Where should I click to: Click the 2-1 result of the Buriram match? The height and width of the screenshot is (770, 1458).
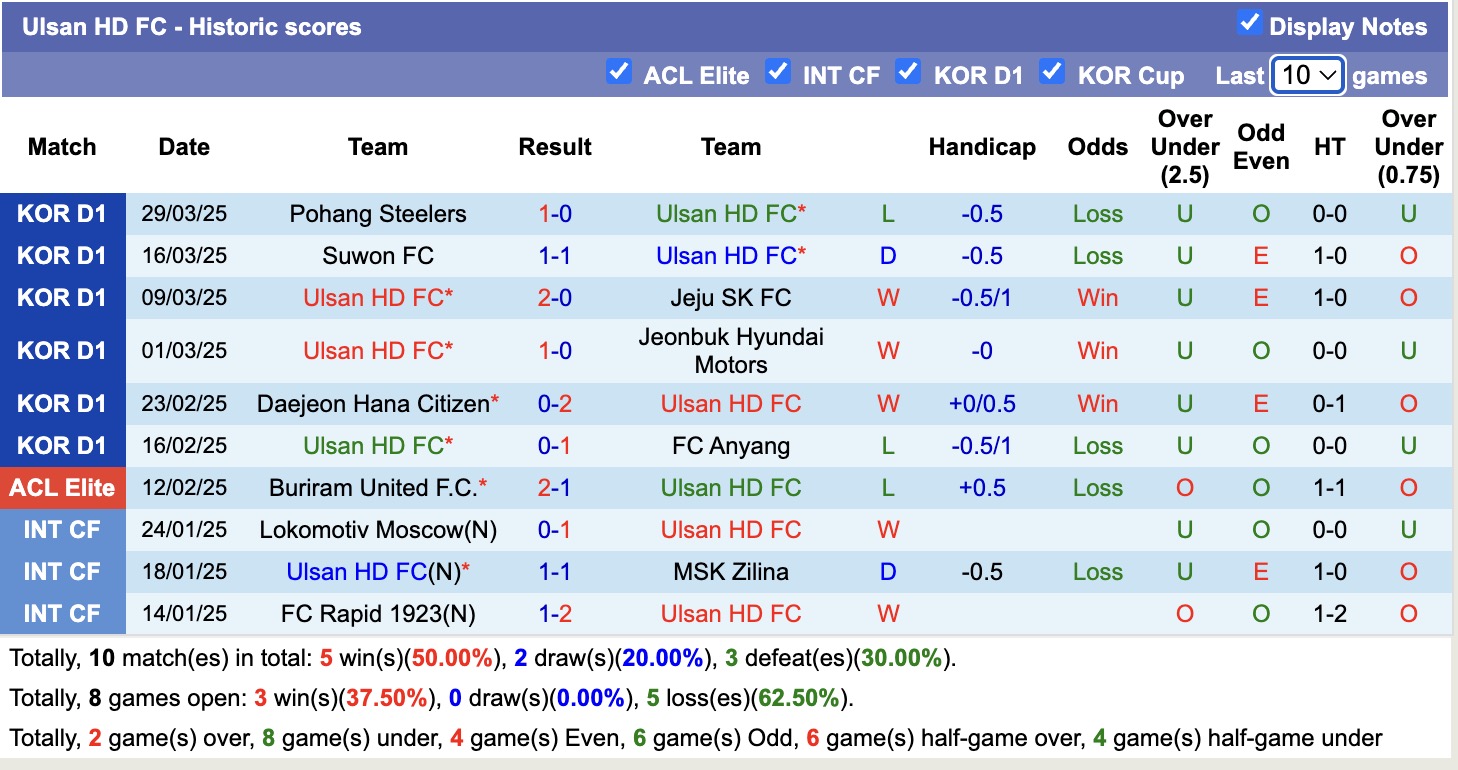pyautogui.click(x=555, y=487)
